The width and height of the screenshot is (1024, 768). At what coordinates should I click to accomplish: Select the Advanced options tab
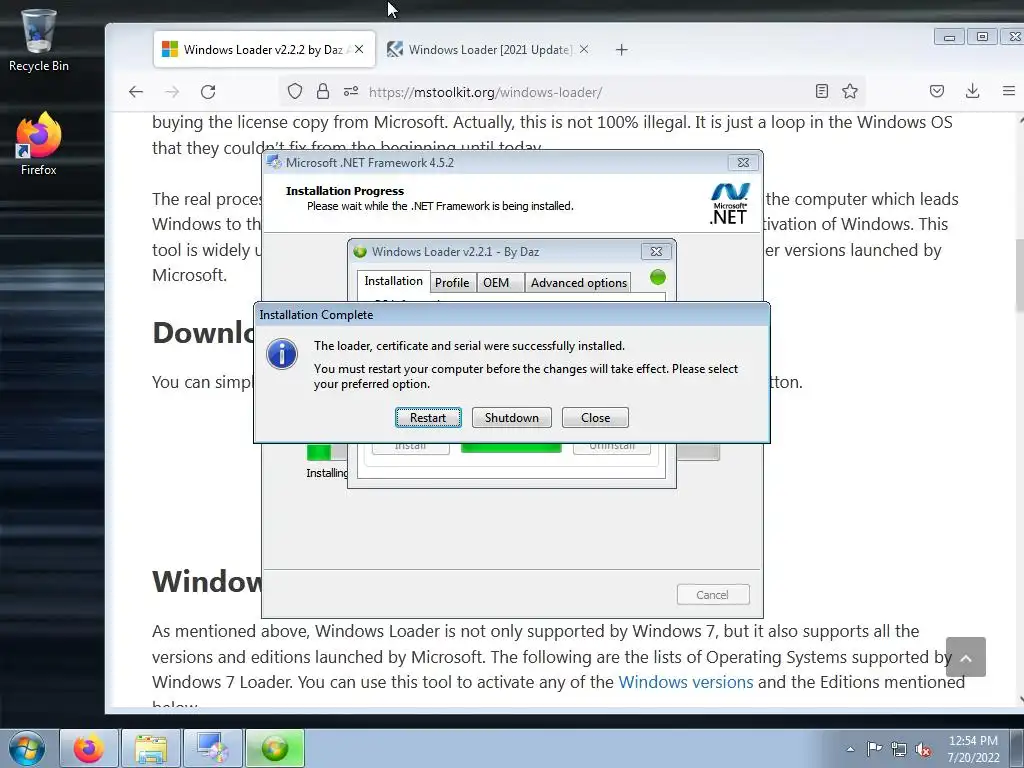point(579,282)
